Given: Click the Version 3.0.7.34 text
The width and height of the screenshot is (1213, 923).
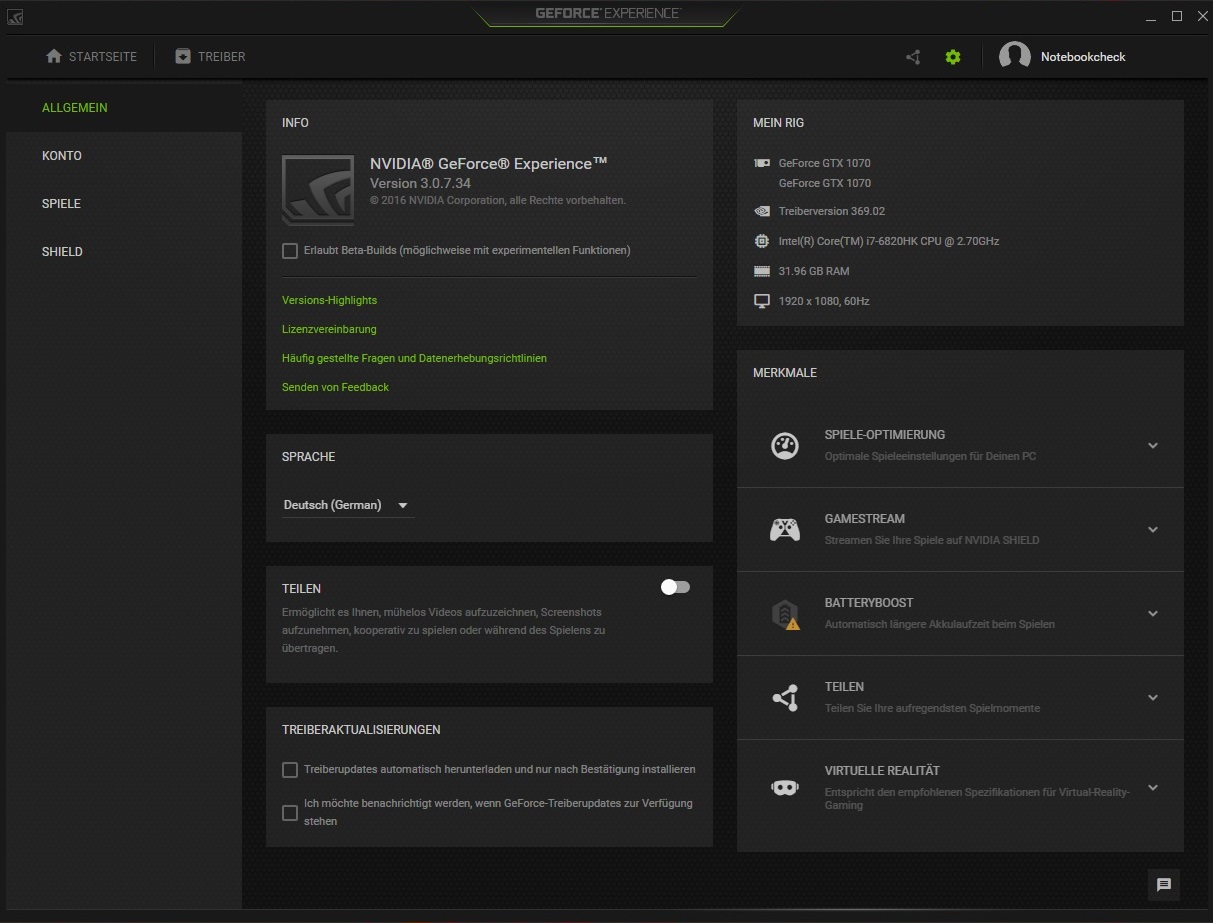Looking at the screenshot, I should [x=420, y=184].
